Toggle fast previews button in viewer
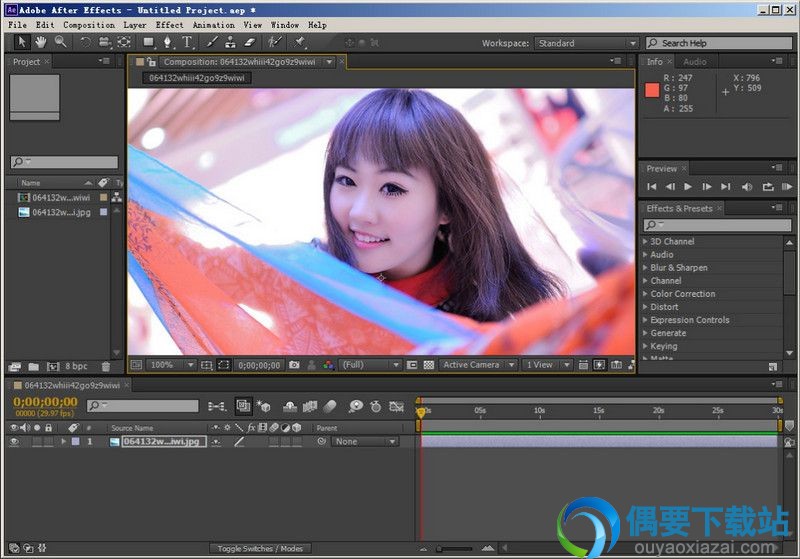Screen dimensions: 800x559 pyautogui.click(x=599, y=365)
